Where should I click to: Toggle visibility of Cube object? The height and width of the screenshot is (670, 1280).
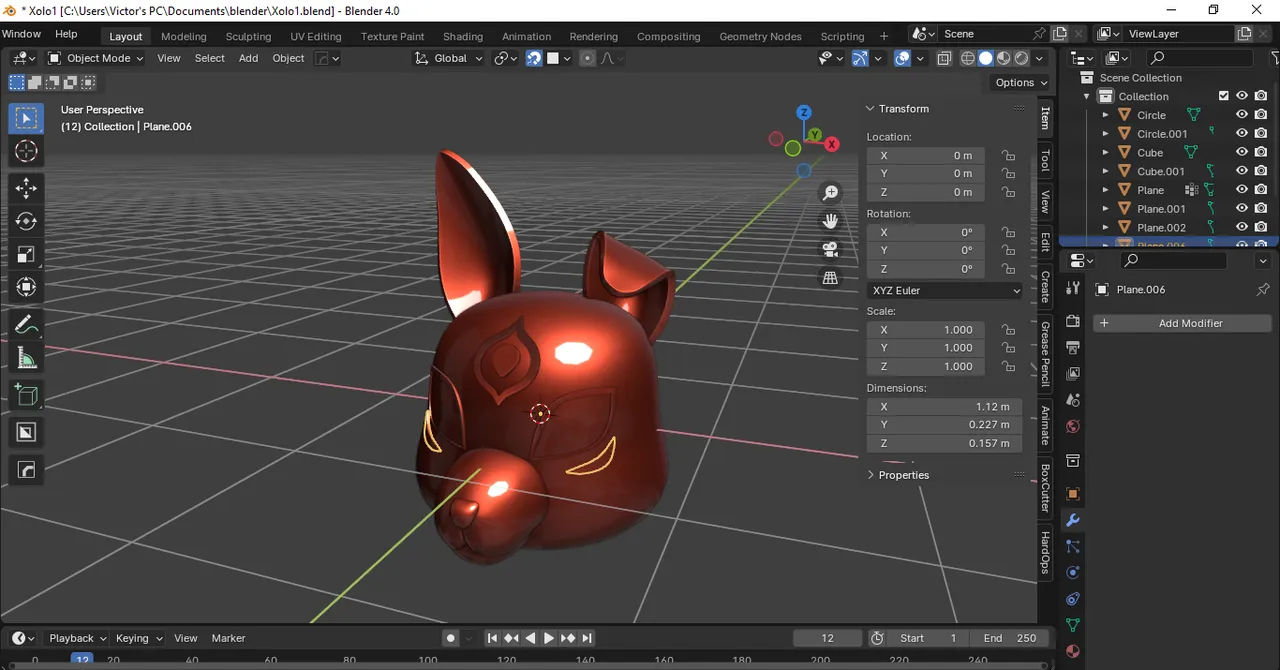point(1242,153)
